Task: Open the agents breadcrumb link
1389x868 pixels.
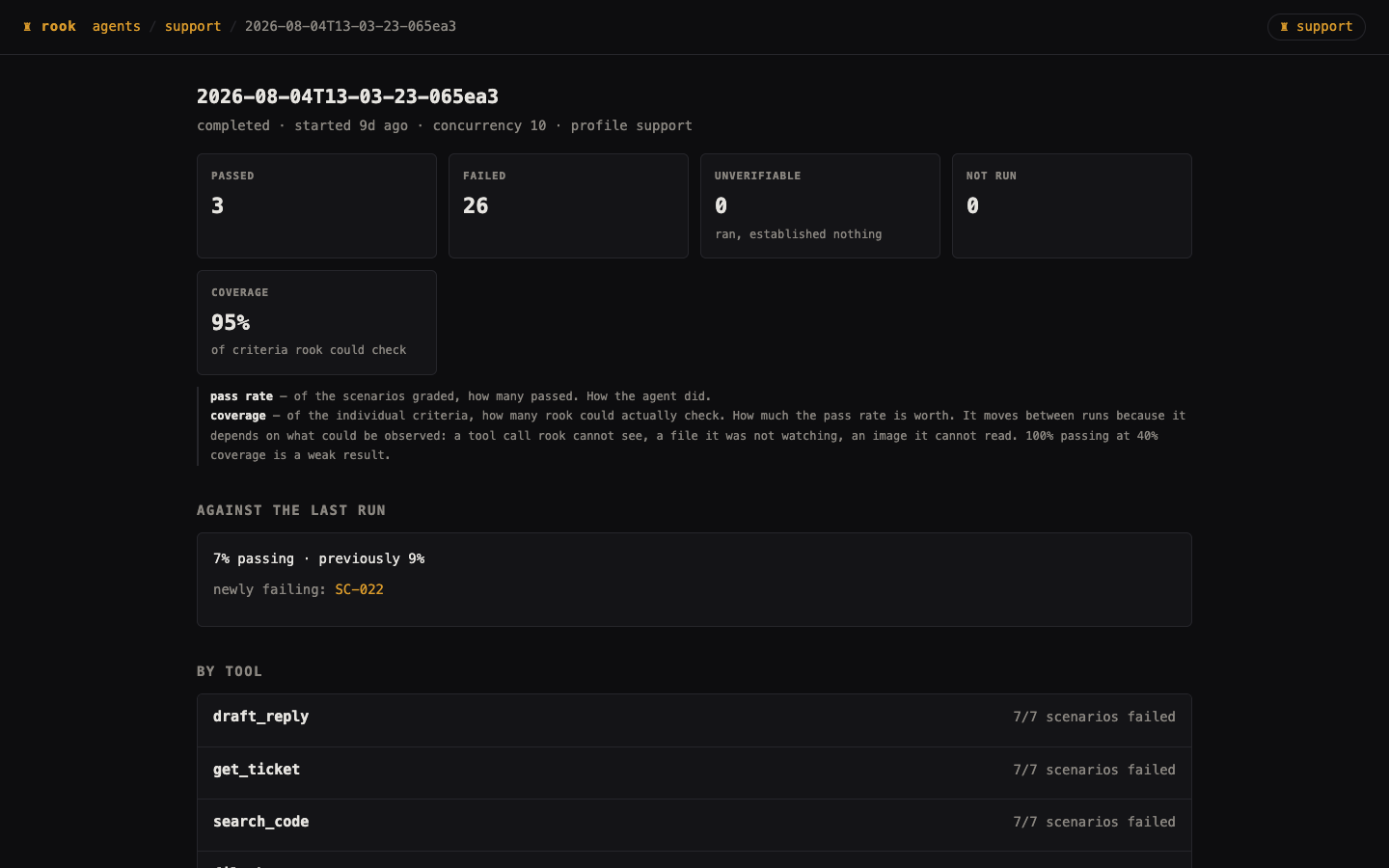Action: 117,26
